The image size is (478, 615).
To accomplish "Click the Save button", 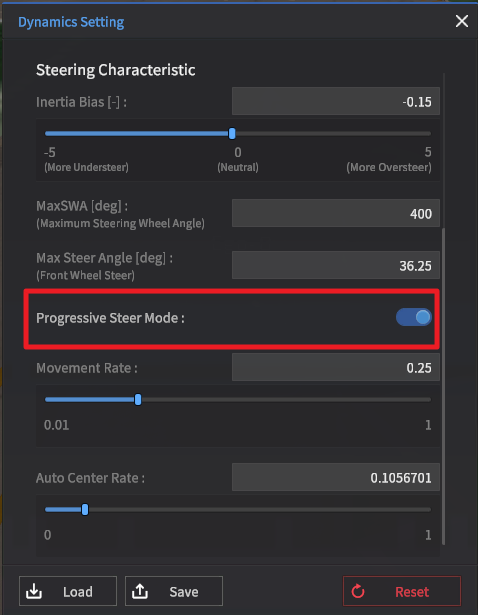I will point(174,591).
